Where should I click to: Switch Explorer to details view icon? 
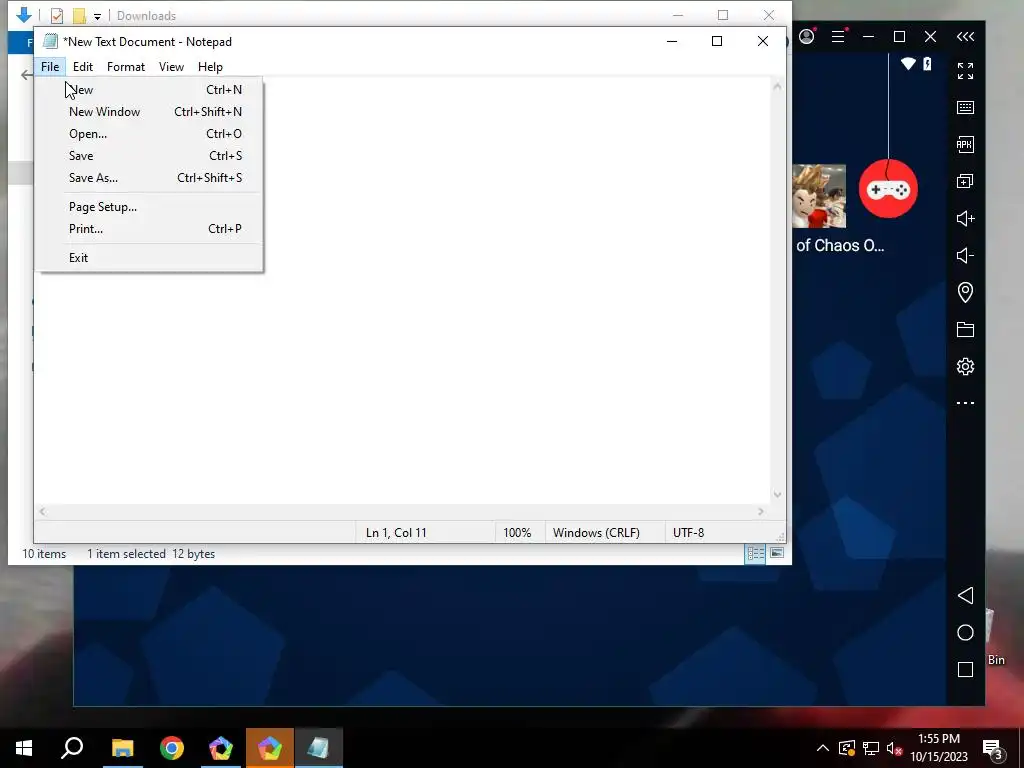click(x=756, y=554)
